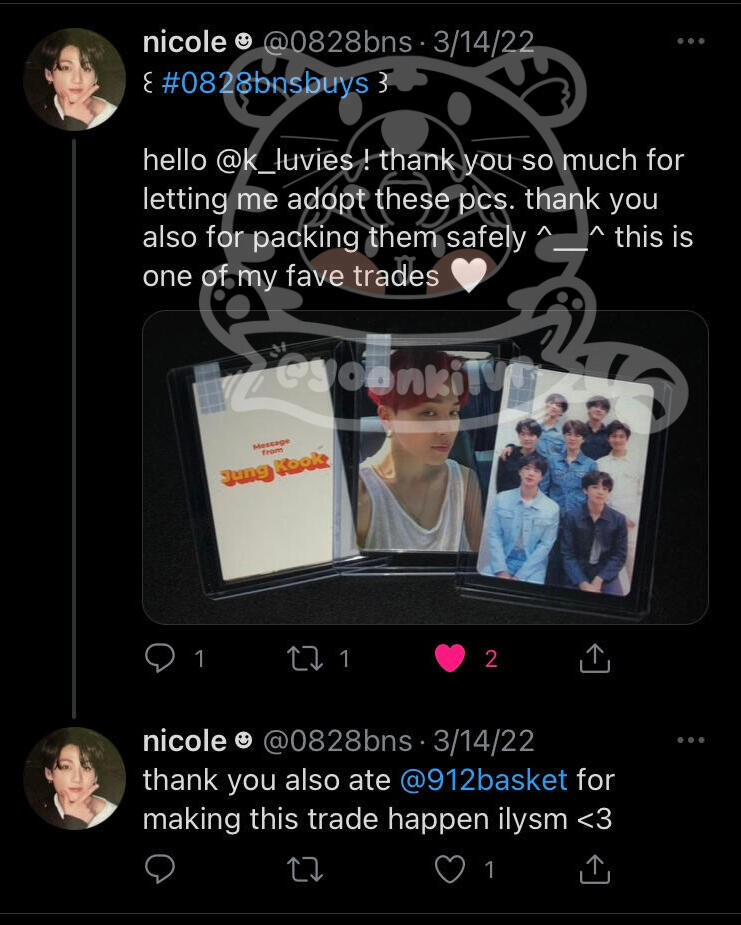View nicole's avatar on first tweet
Viewport: 741px width, 925px height.
(x=74, y=79)
